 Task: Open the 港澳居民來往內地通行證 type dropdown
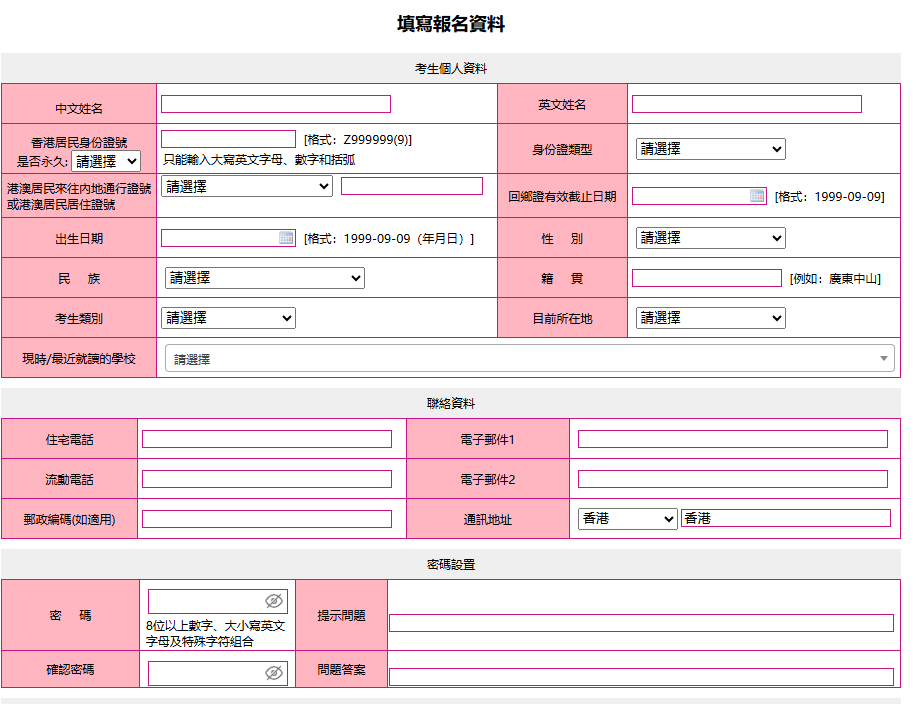pos(246,186)
